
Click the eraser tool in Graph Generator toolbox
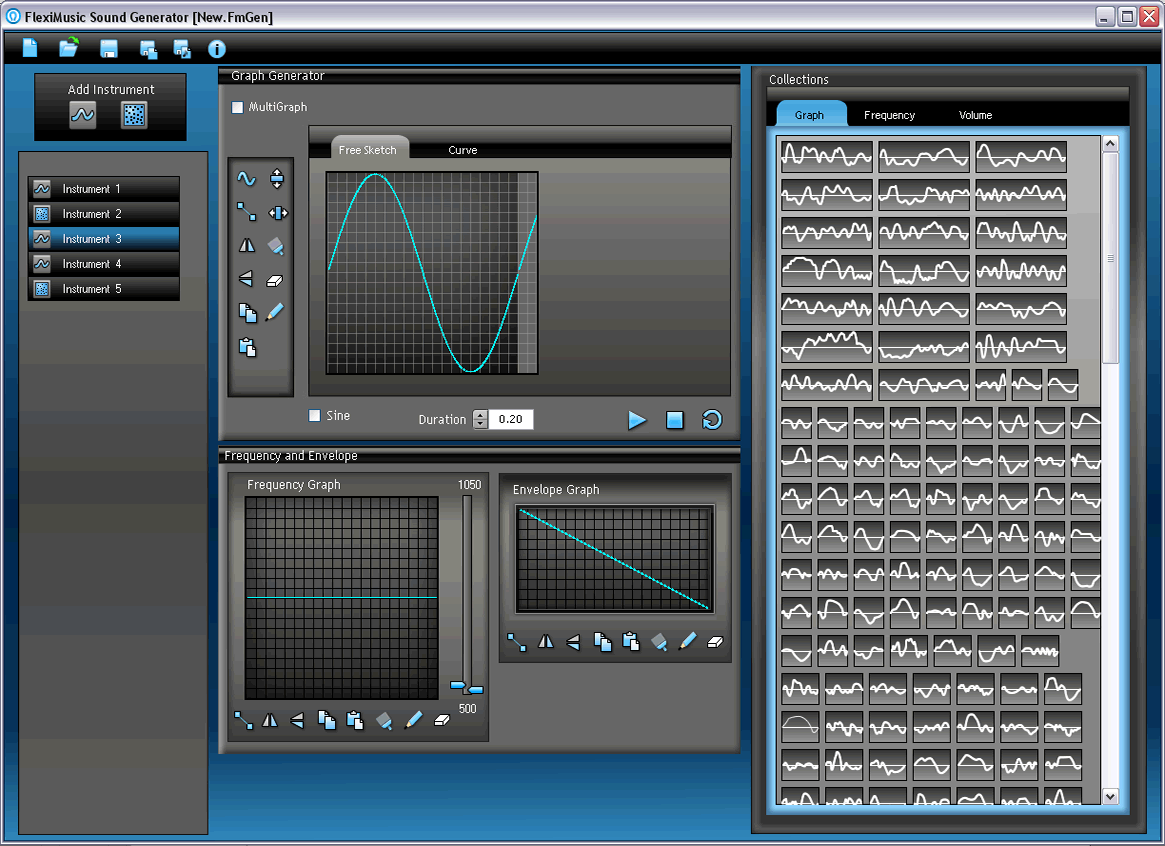pos(276,281)
